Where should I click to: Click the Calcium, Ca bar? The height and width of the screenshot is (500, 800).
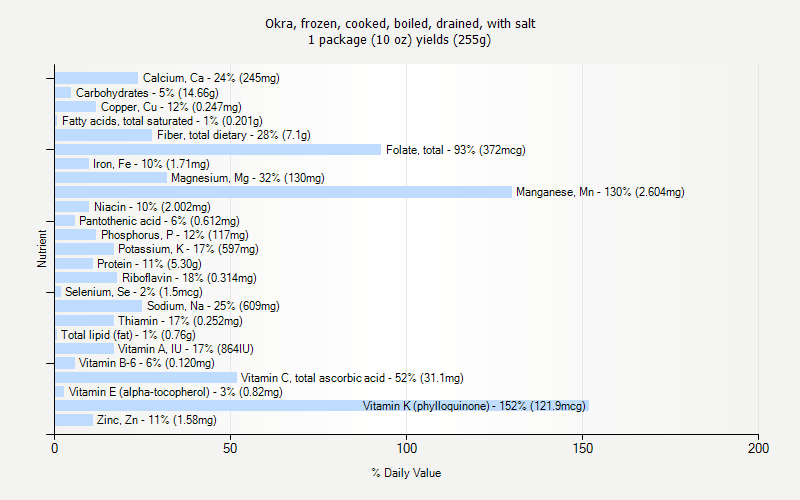[x=96, y=78]
